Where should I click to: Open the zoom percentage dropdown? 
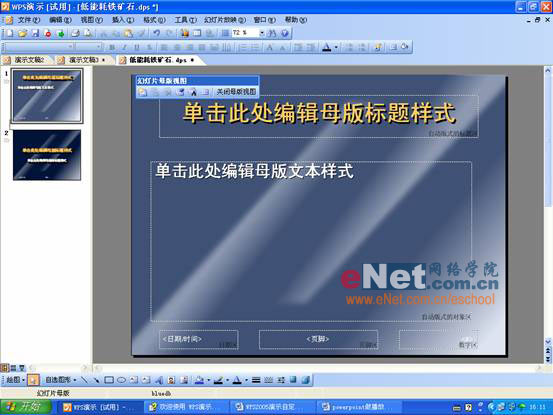pos(262,33)
